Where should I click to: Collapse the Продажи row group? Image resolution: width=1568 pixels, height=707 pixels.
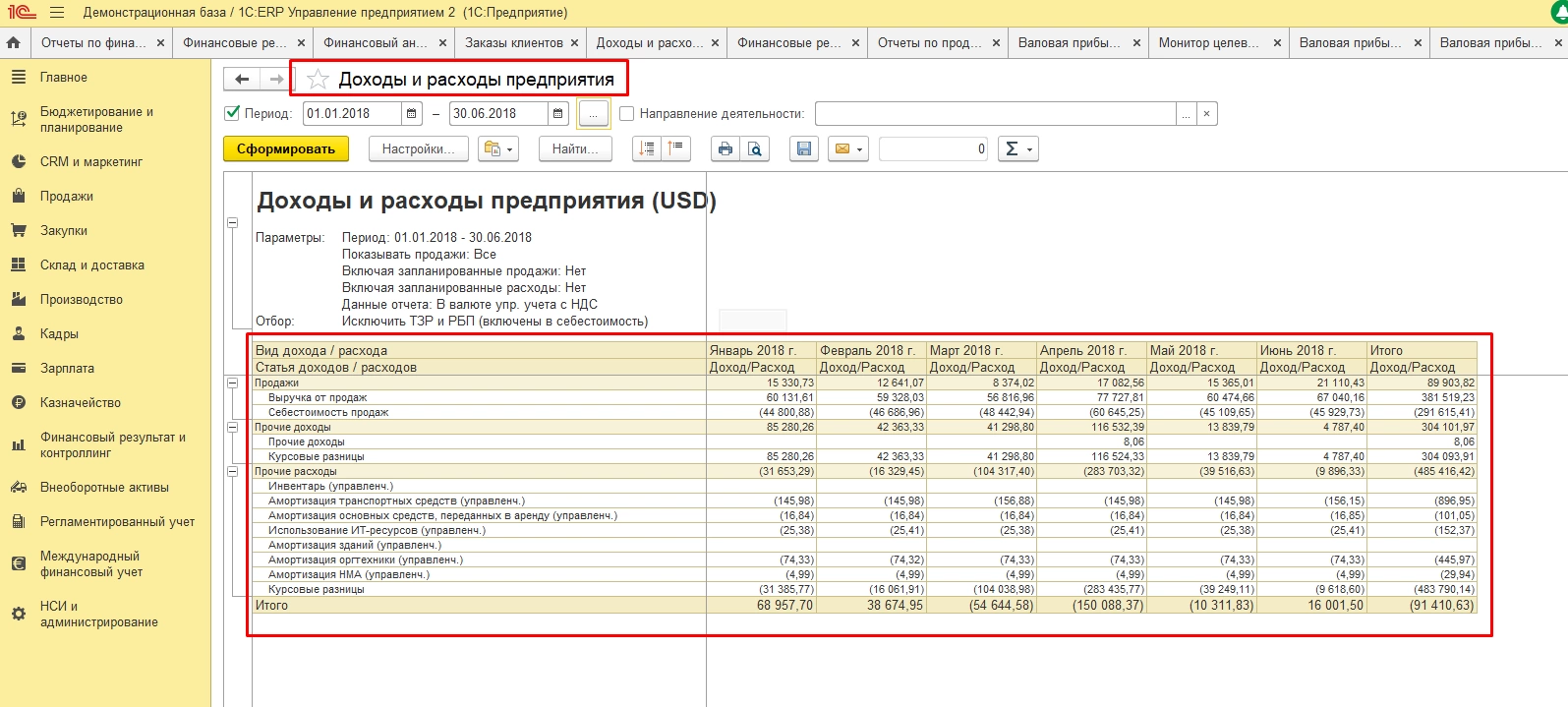click(233, 383)
